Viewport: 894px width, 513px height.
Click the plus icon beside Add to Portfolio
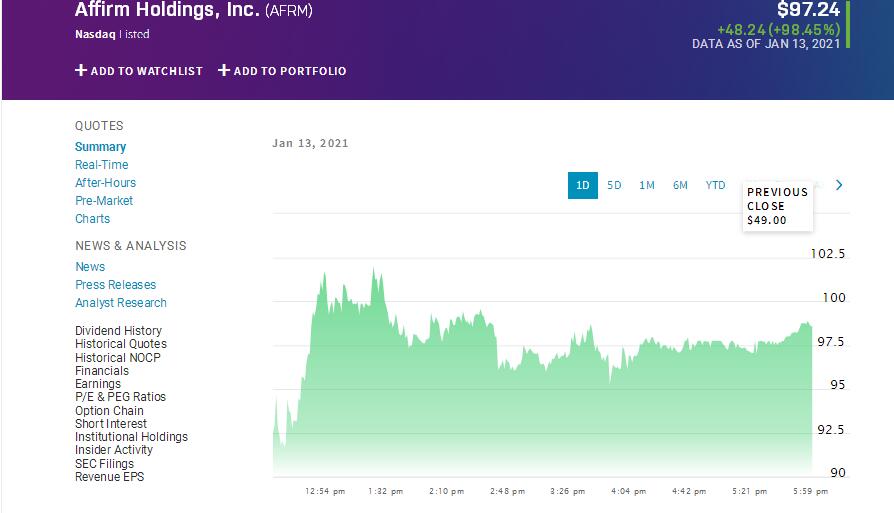(224, 70)
